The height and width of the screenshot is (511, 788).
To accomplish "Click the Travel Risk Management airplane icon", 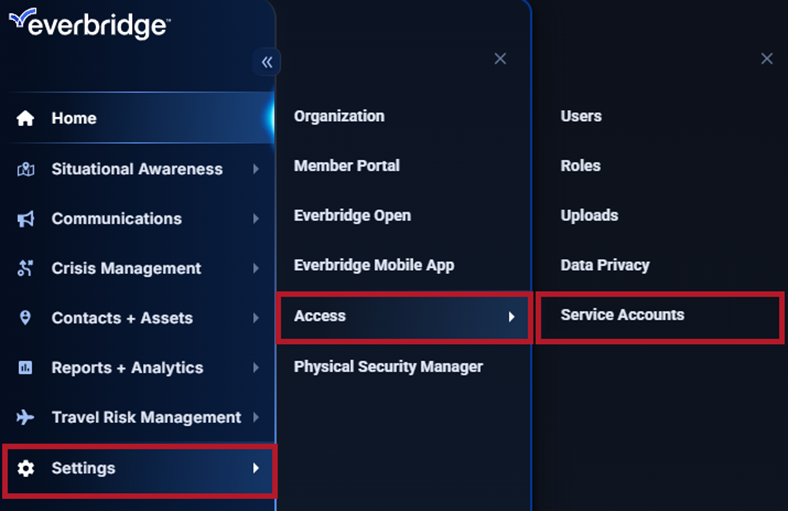I will click(x=26, y=417).
